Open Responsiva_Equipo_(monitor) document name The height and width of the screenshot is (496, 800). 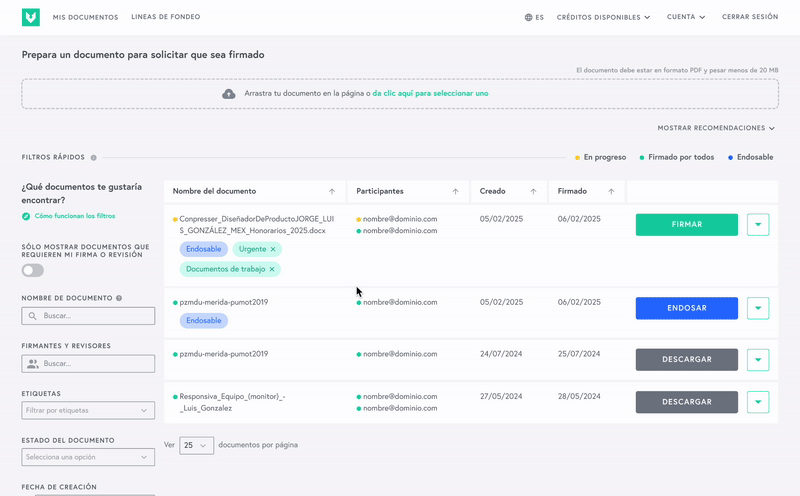232,402
